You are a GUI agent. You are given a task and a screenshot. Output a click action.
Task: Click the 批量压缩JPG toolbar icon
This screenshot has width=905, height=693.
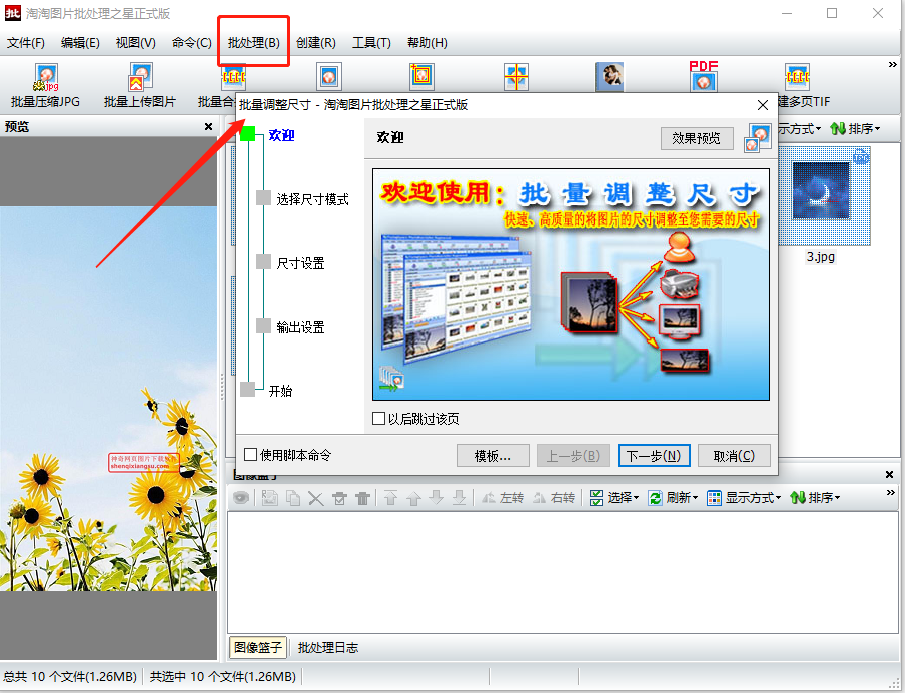[x=46, y=77]
